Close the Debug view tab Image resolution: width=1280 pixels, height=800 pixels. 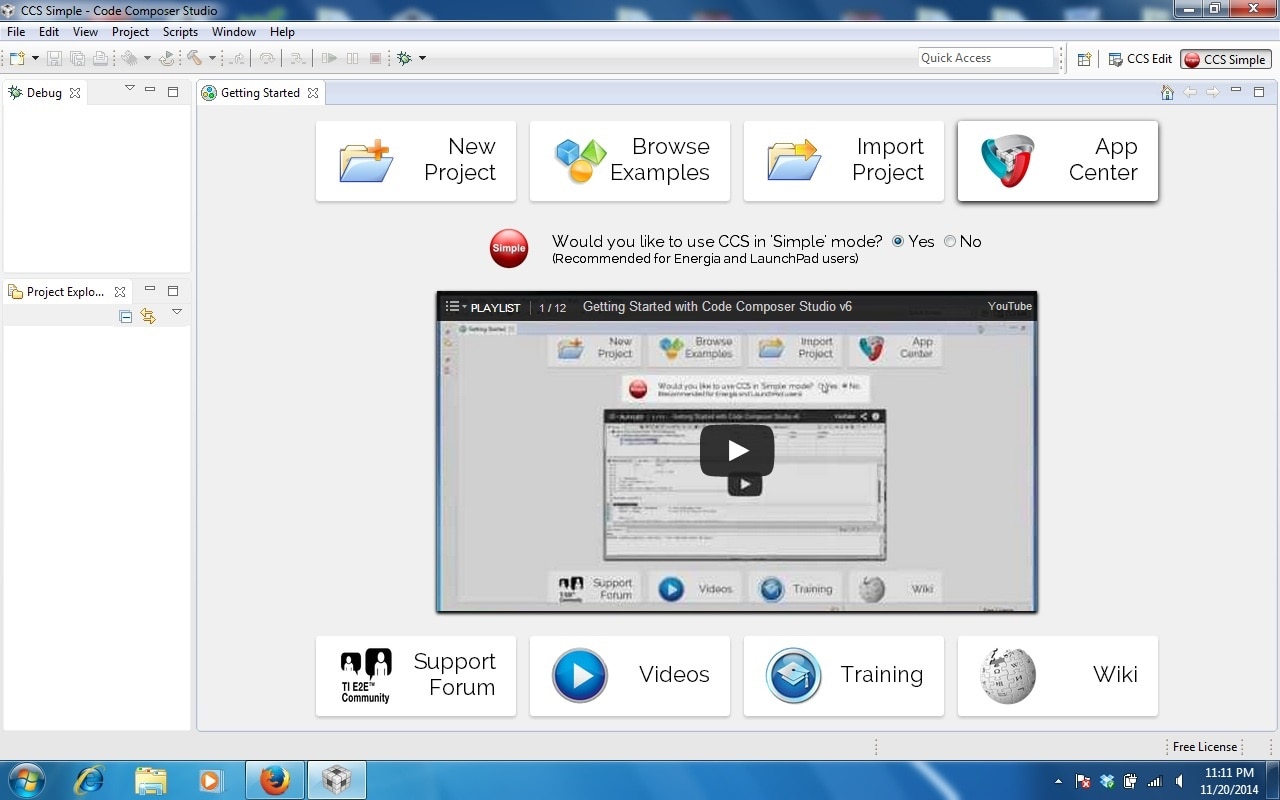[75, 93]
